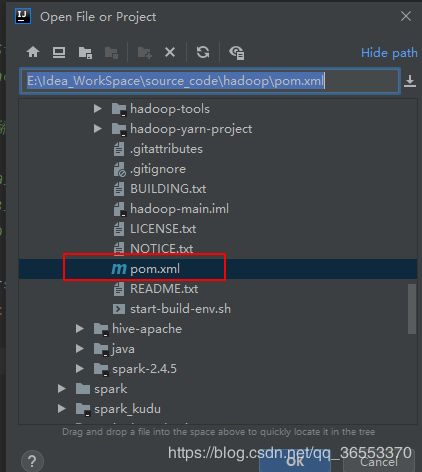Toggle show hidden files and directories icon
422x472 pixels.
237,53
